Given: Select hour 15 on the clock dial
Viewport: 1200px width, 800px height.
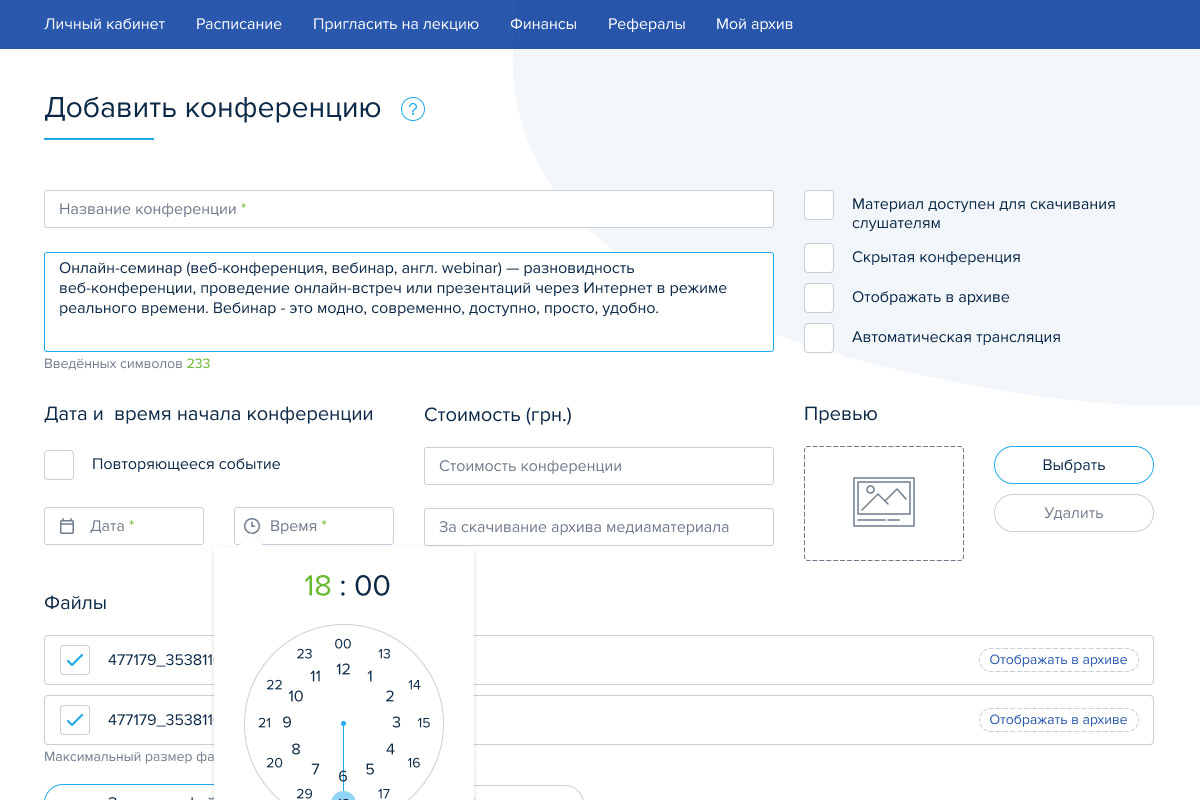Looking at the screenshot, I should click(x=423, y=723).
